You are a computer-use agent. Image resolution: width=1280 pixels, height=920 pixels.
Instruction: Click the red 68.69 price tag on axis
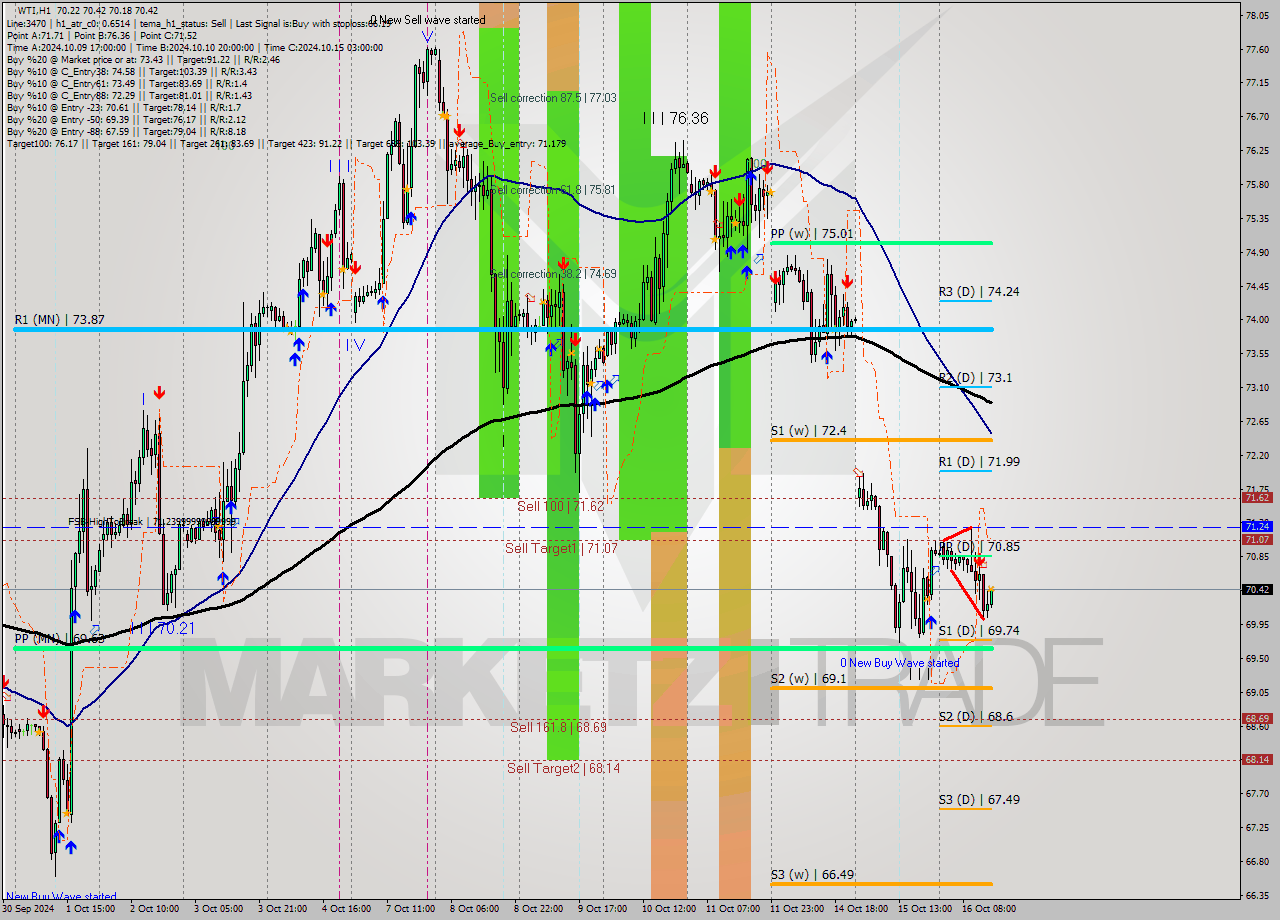pos(1257,718)
